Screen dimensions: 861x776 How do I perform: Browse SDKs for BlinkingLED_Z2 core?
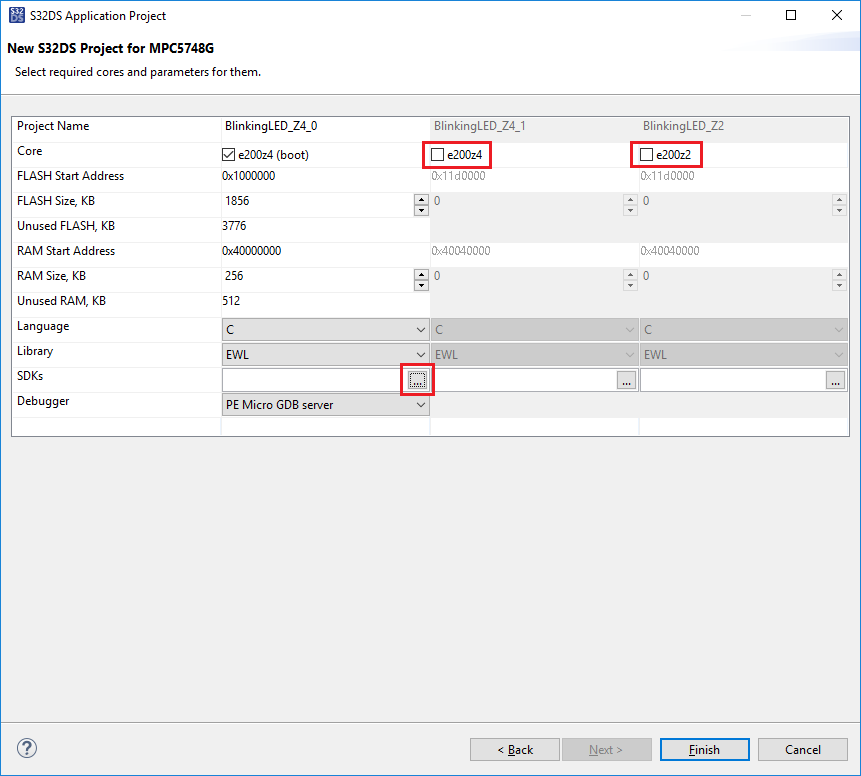coord(835,379)
